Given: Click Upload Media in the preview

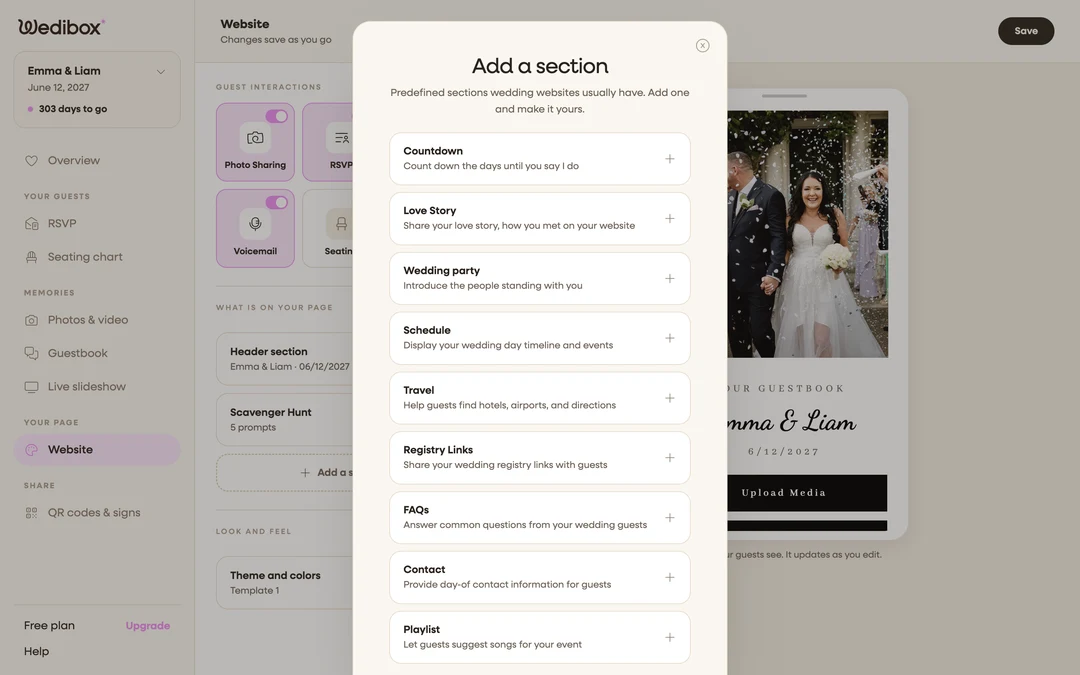Looking at the screenshot, I should [x=807, y=493].
